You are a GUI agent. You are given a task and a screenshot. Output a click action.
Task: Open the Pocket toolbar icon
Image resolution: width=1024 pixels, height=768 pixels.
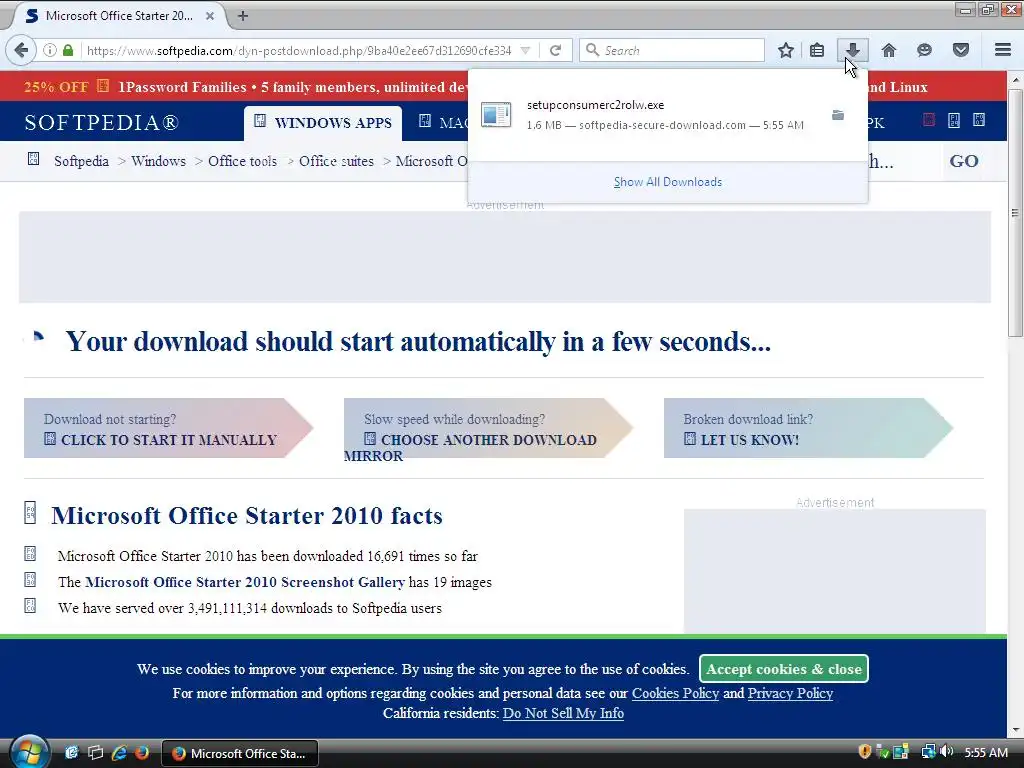[x=961, y=50]
